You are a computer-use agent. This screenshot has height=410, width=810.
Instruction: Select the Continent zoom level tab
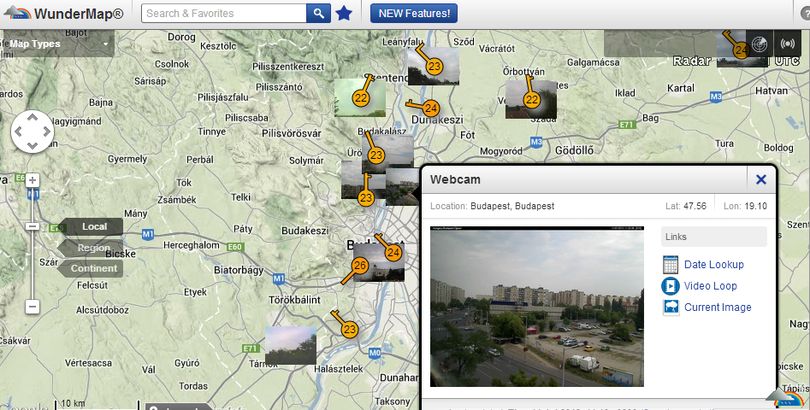91,269
